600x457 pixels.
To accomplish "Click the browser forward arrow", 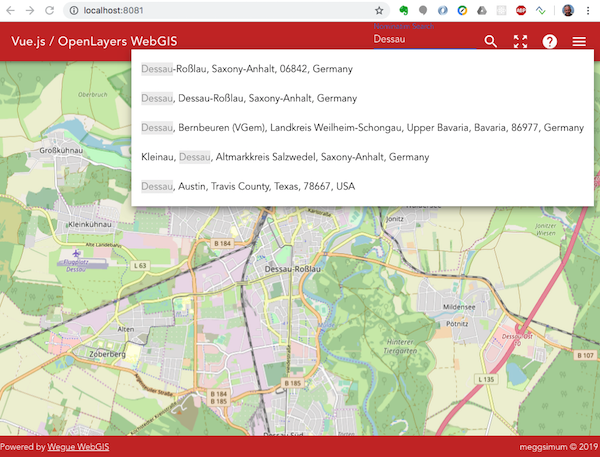I will [x=30, y=10].
